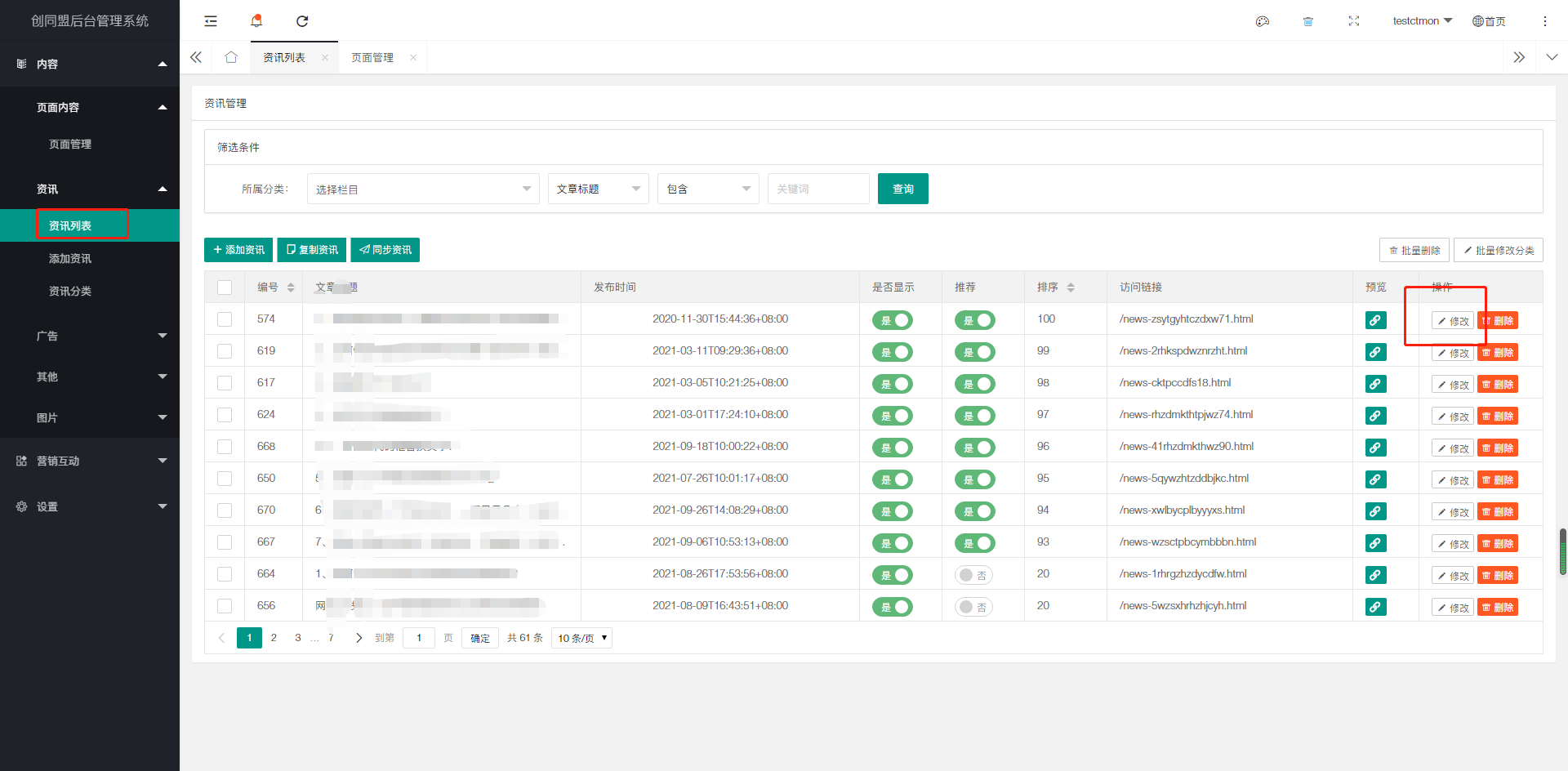Expand the 设置 sidebar section
This screenshot has width=1568, height=771.
tap(90, 506)
